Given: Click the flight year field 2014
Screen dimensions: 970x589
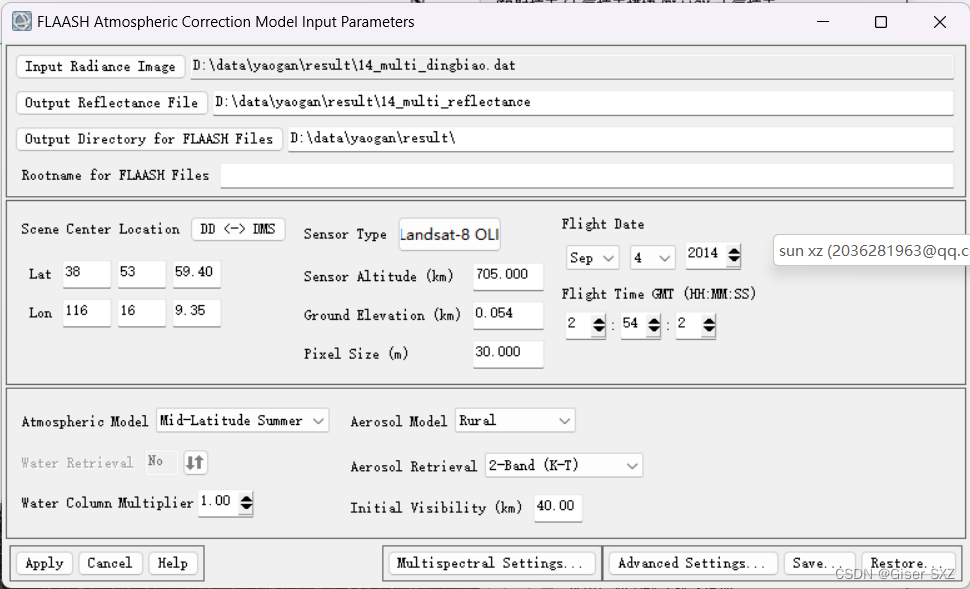Looking at the screenshot, I should point(706,256).
